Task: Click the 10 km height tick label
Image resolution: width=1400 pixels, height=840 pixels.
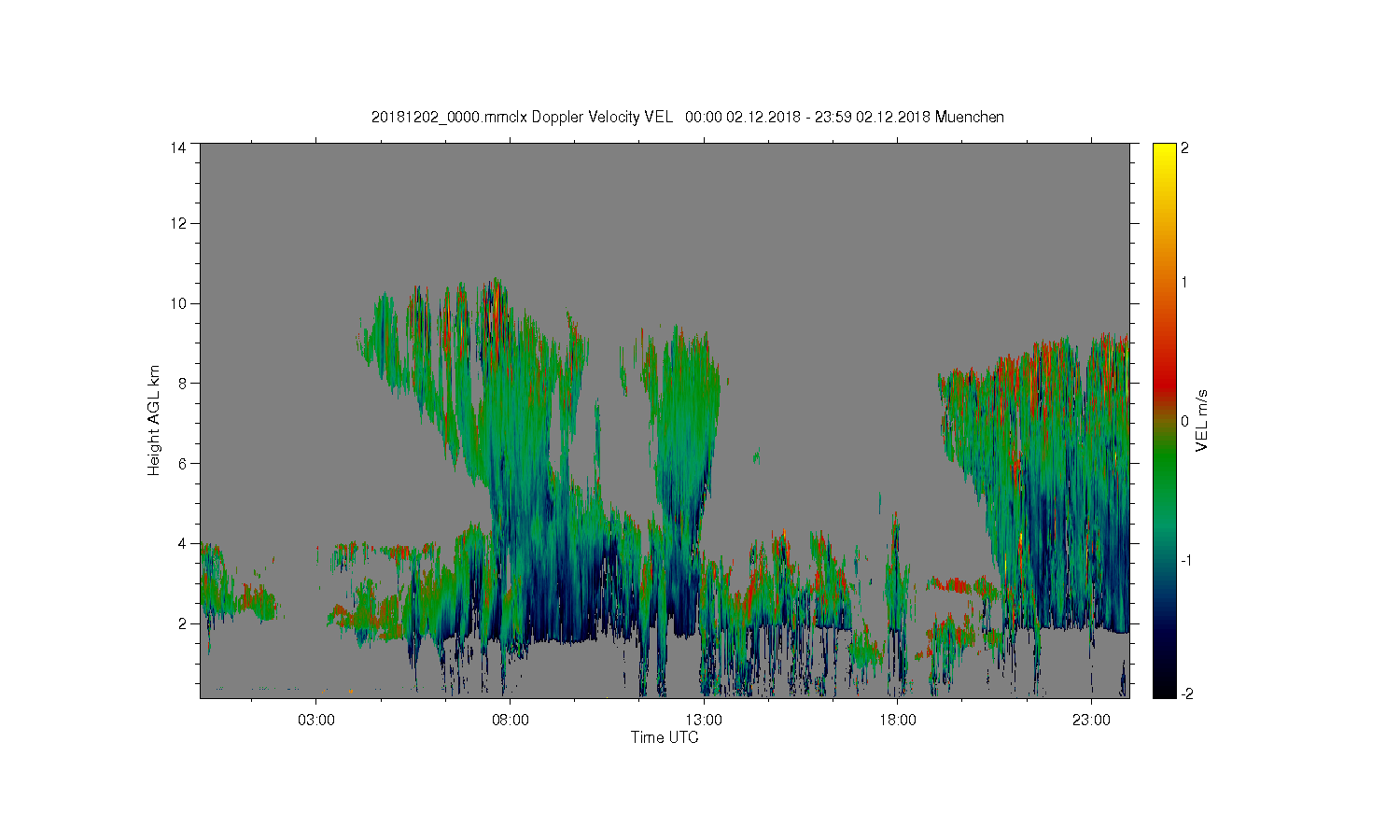Action: [177, 303]
